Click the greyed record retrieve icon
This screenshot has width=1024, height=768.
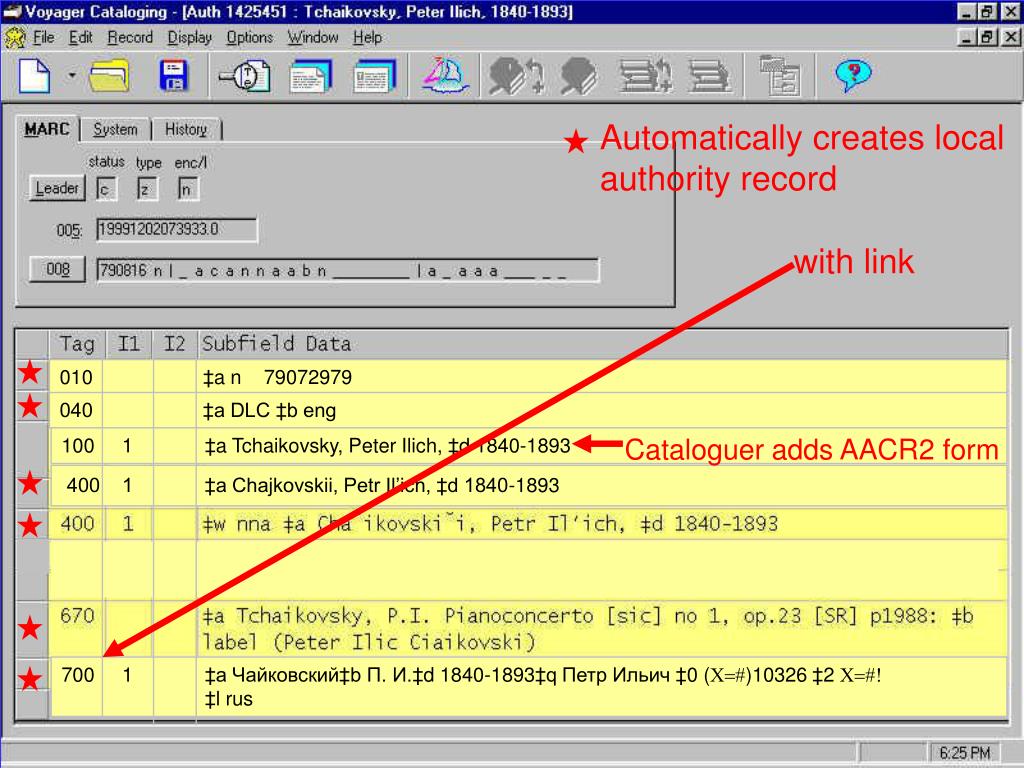pyautogui.click(x=578, y=76)
